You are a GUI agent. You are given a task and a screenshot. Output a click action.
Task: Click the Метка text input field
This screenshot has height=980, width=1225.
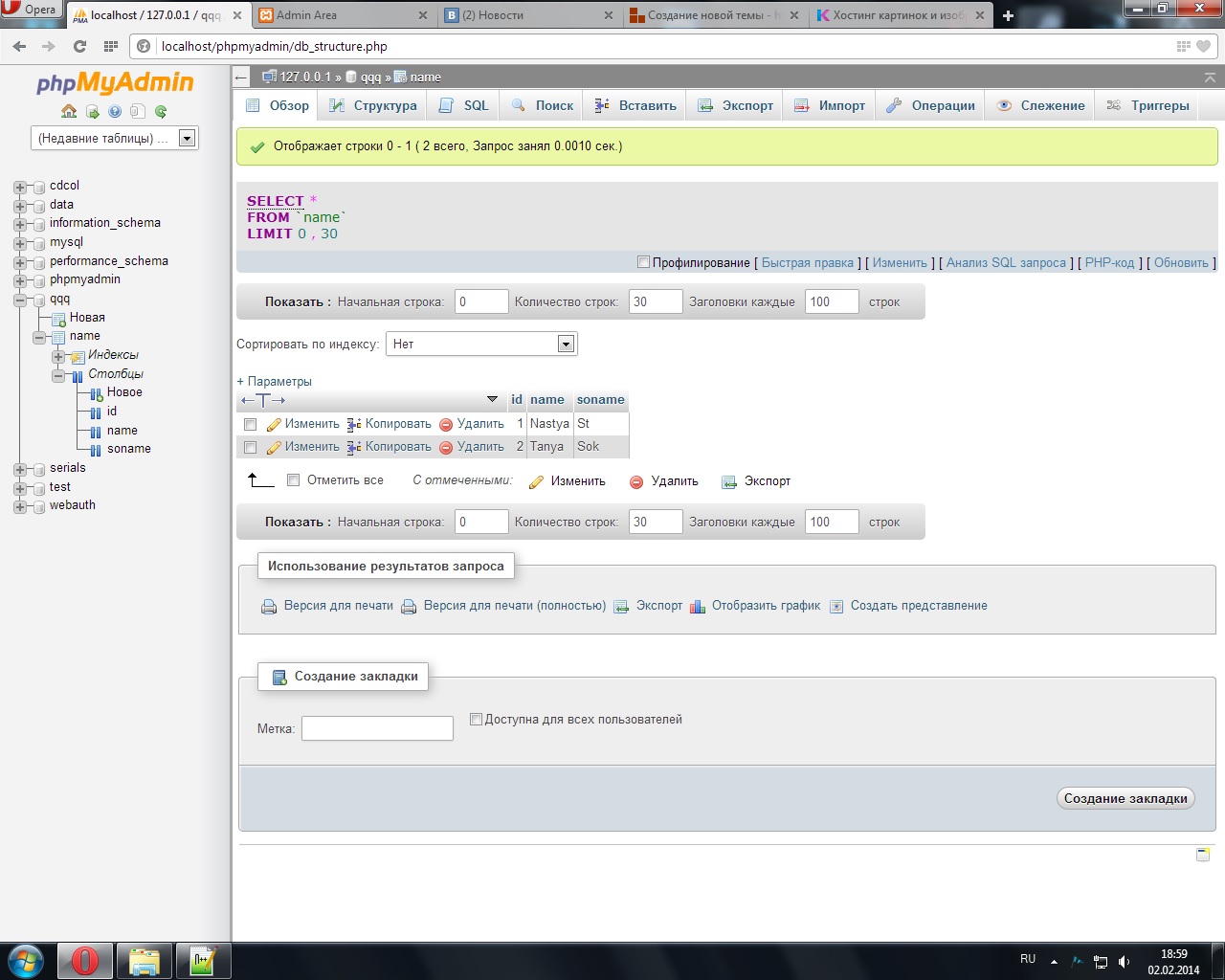[x=377, y=728]
